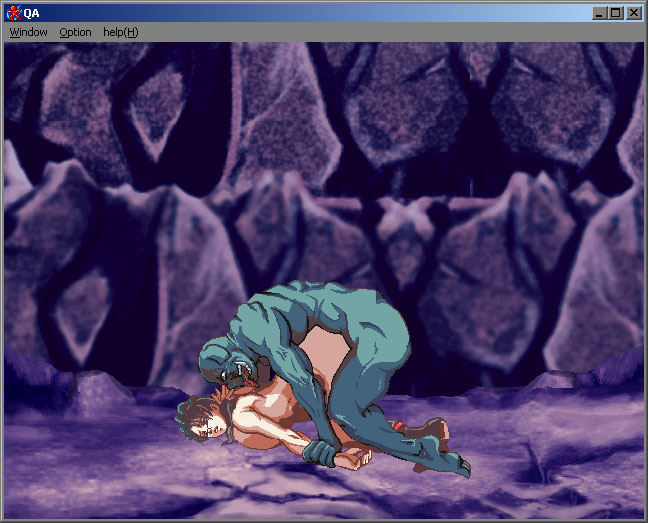Close the QA window
The height and width of the screenshot is (523, 648).
(634, 13)
